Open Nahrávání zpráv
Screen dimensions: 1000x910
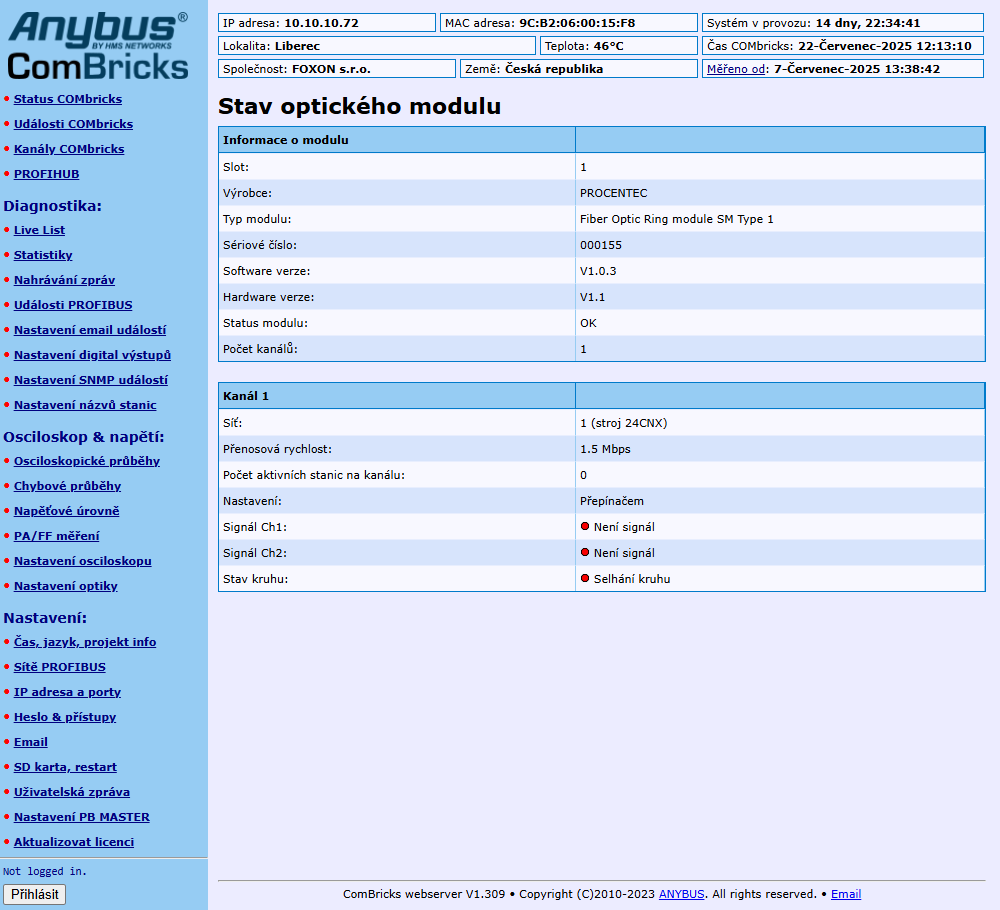click(64, 280)
